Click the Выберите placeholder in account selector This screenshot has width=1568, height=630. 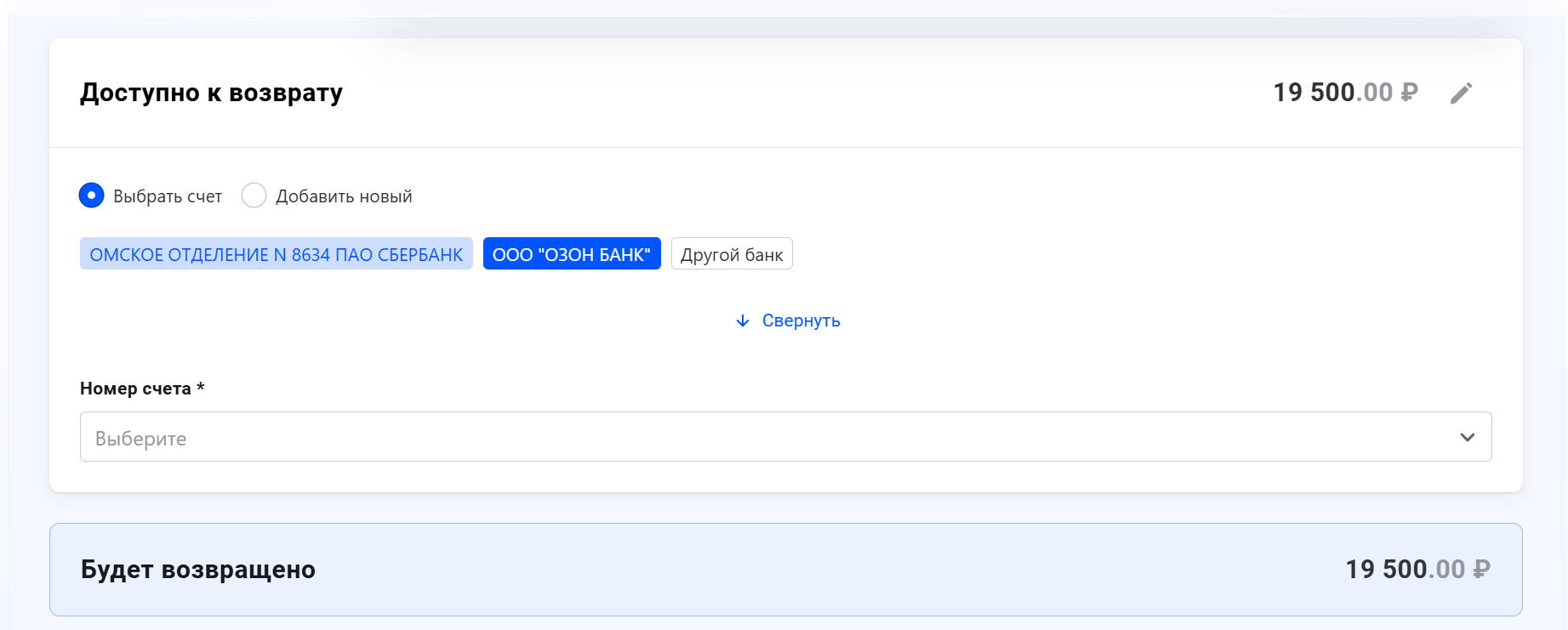pos(141,439)
